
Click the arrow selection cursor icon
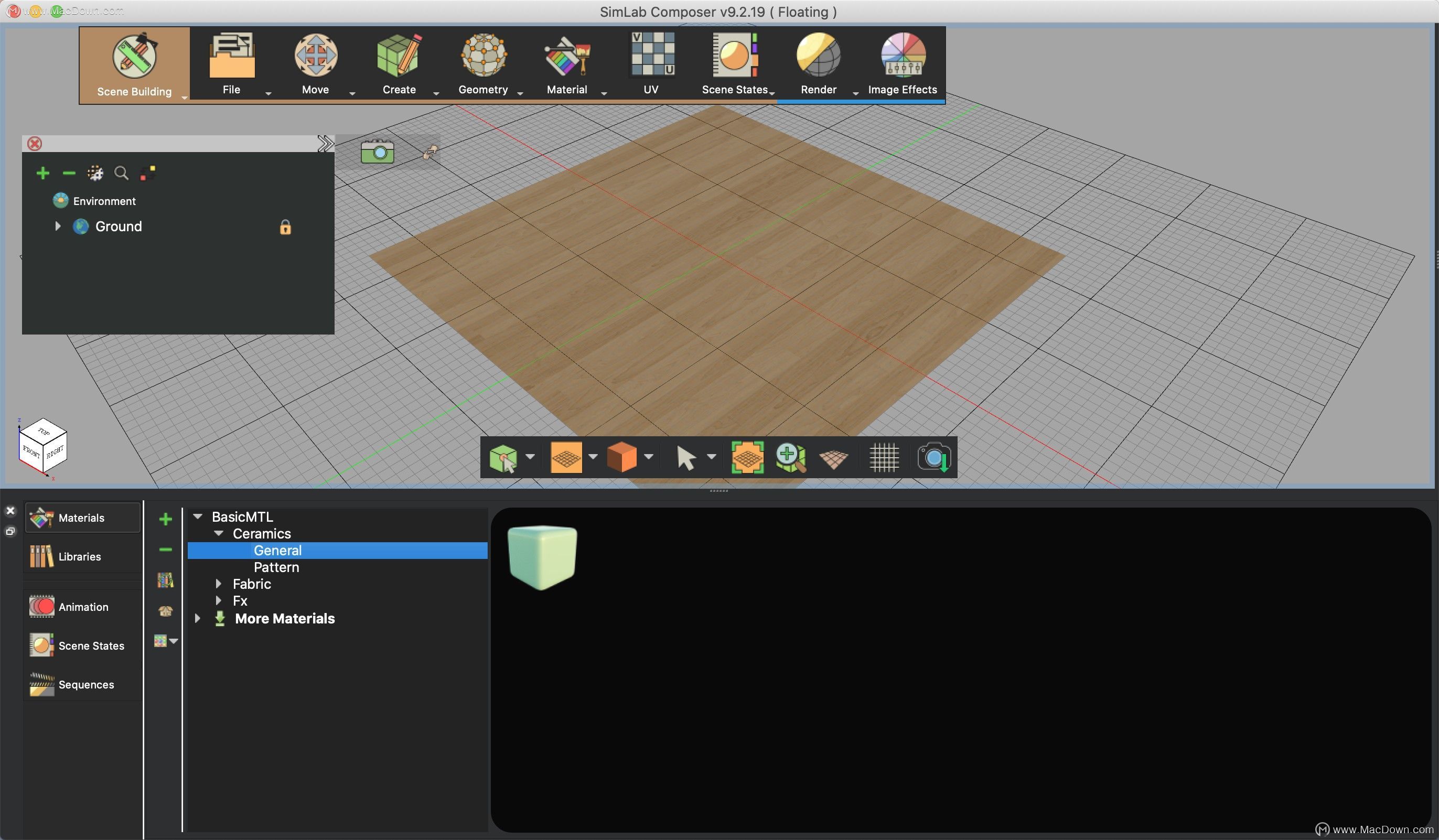coord(686,458)
